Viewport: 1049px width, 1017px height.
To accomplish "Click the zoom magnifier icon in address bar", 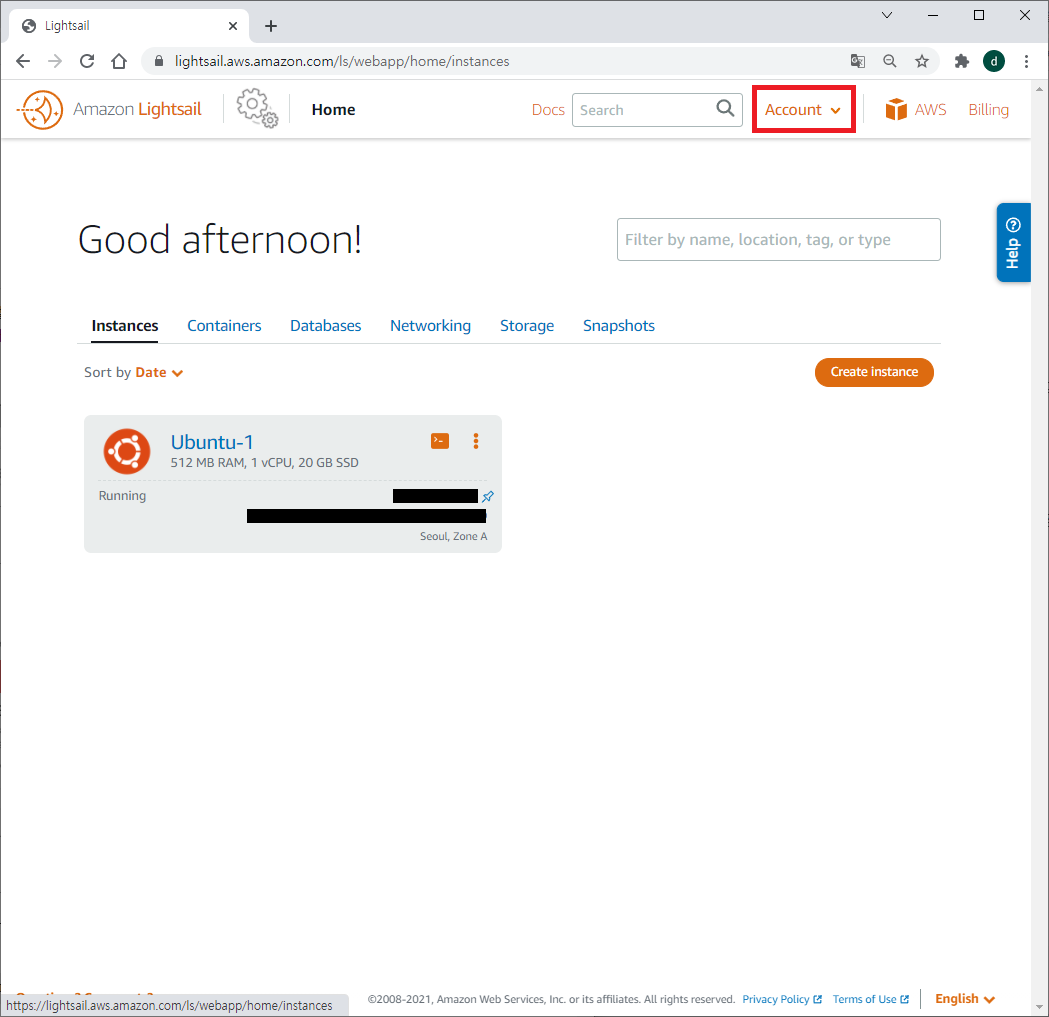I will (890, 62).
